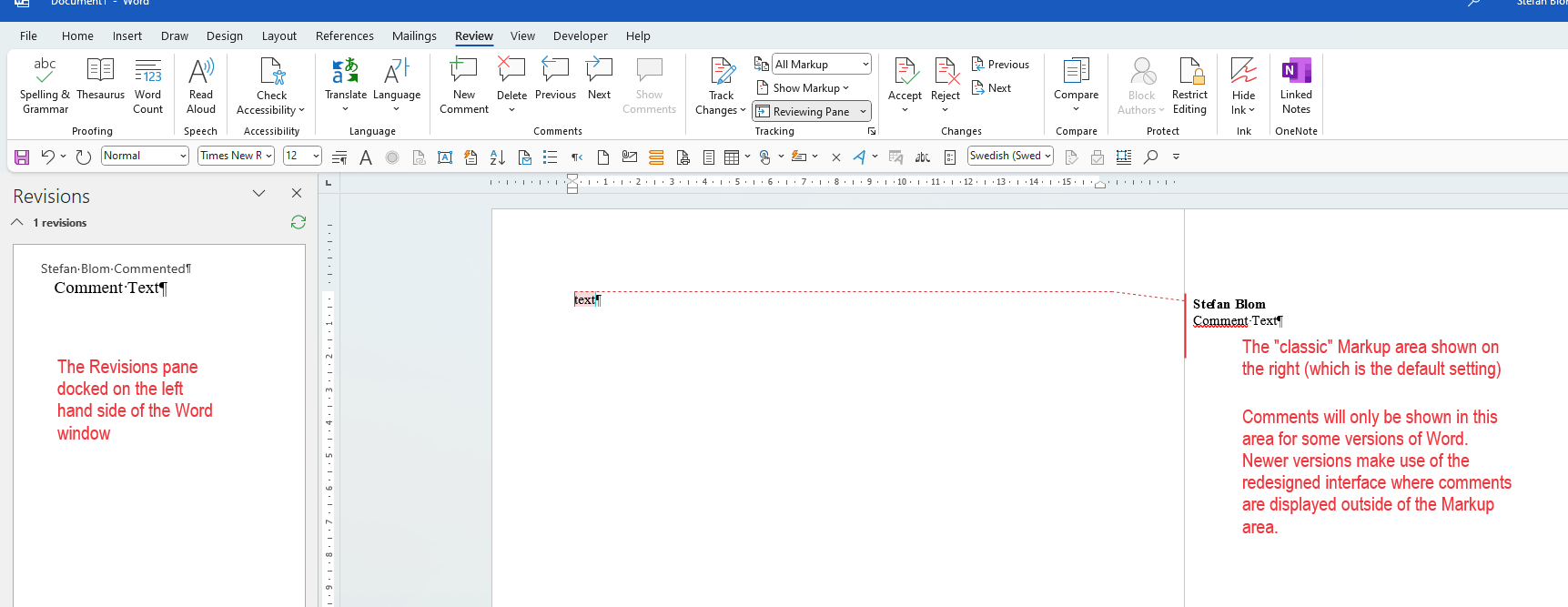The height and width of the screenshot is (607, 1568).
Task: Switch to the Insert tab
Action: [127, 36]
